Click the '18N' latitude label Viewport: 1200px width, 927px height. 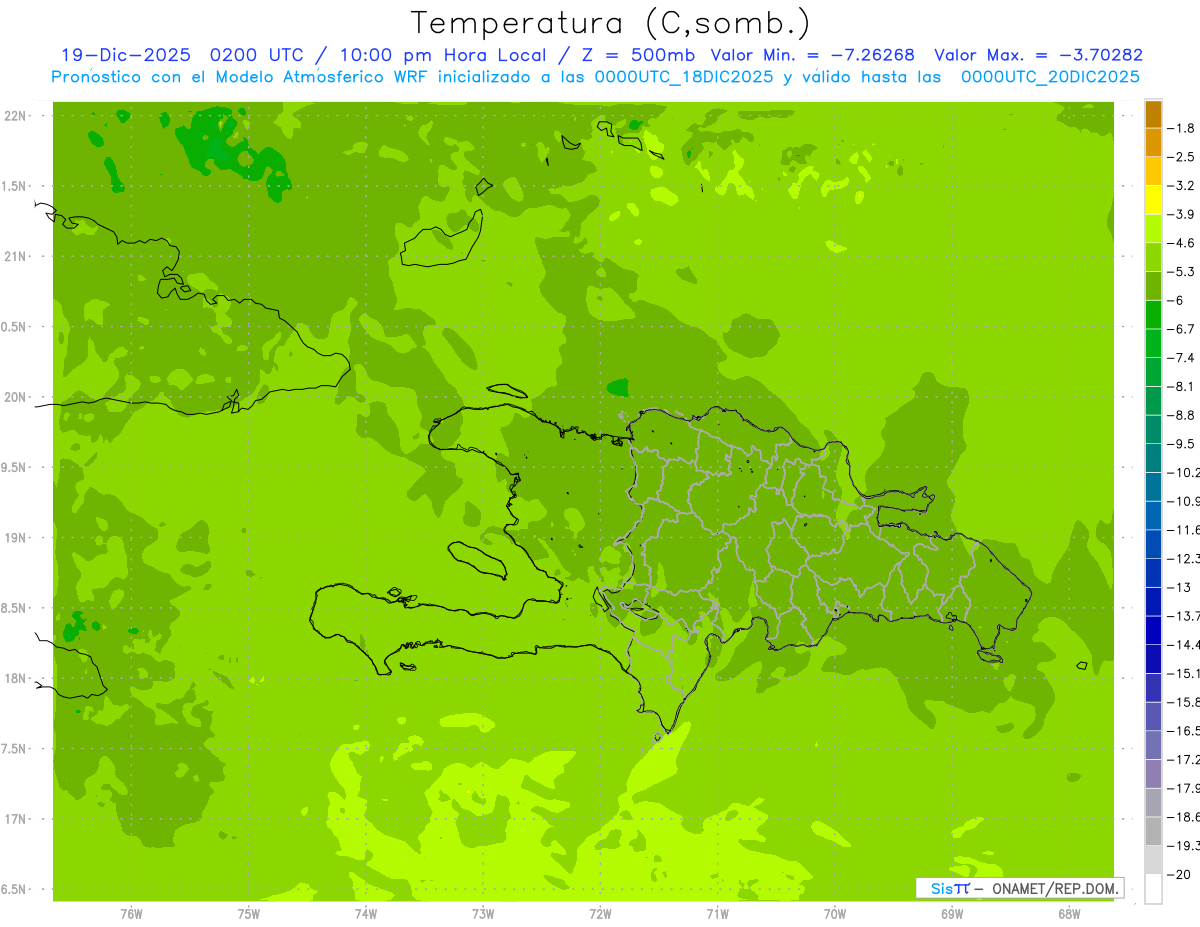tap(17, 678)
